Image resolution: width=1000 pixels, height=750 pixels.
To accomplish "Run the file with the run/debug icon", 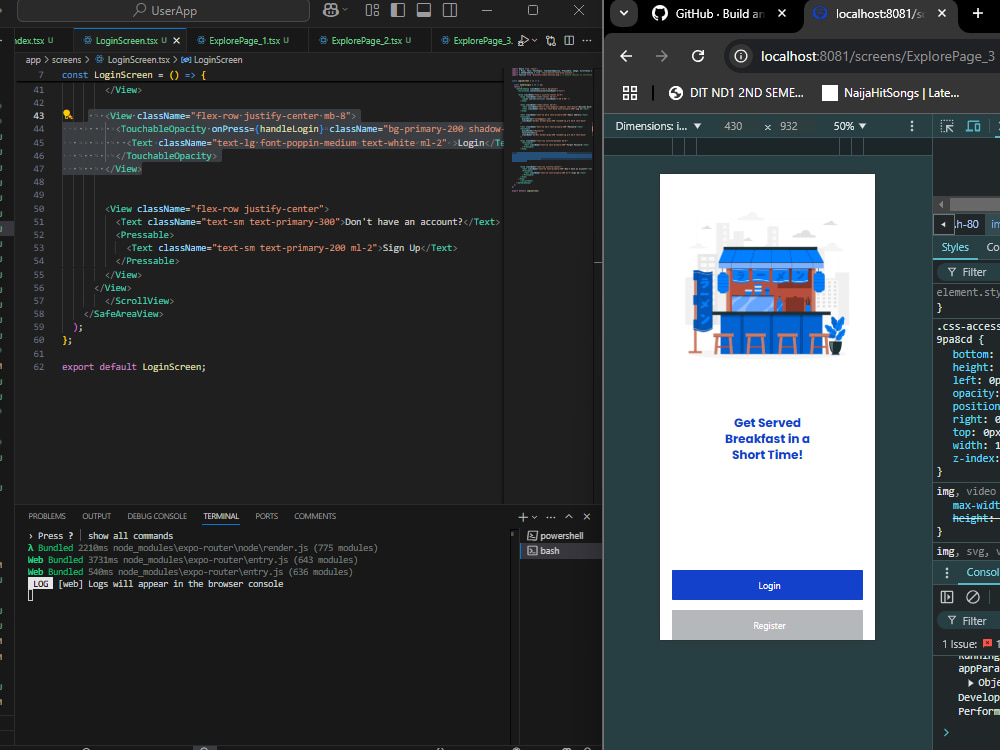I will 523,40.
